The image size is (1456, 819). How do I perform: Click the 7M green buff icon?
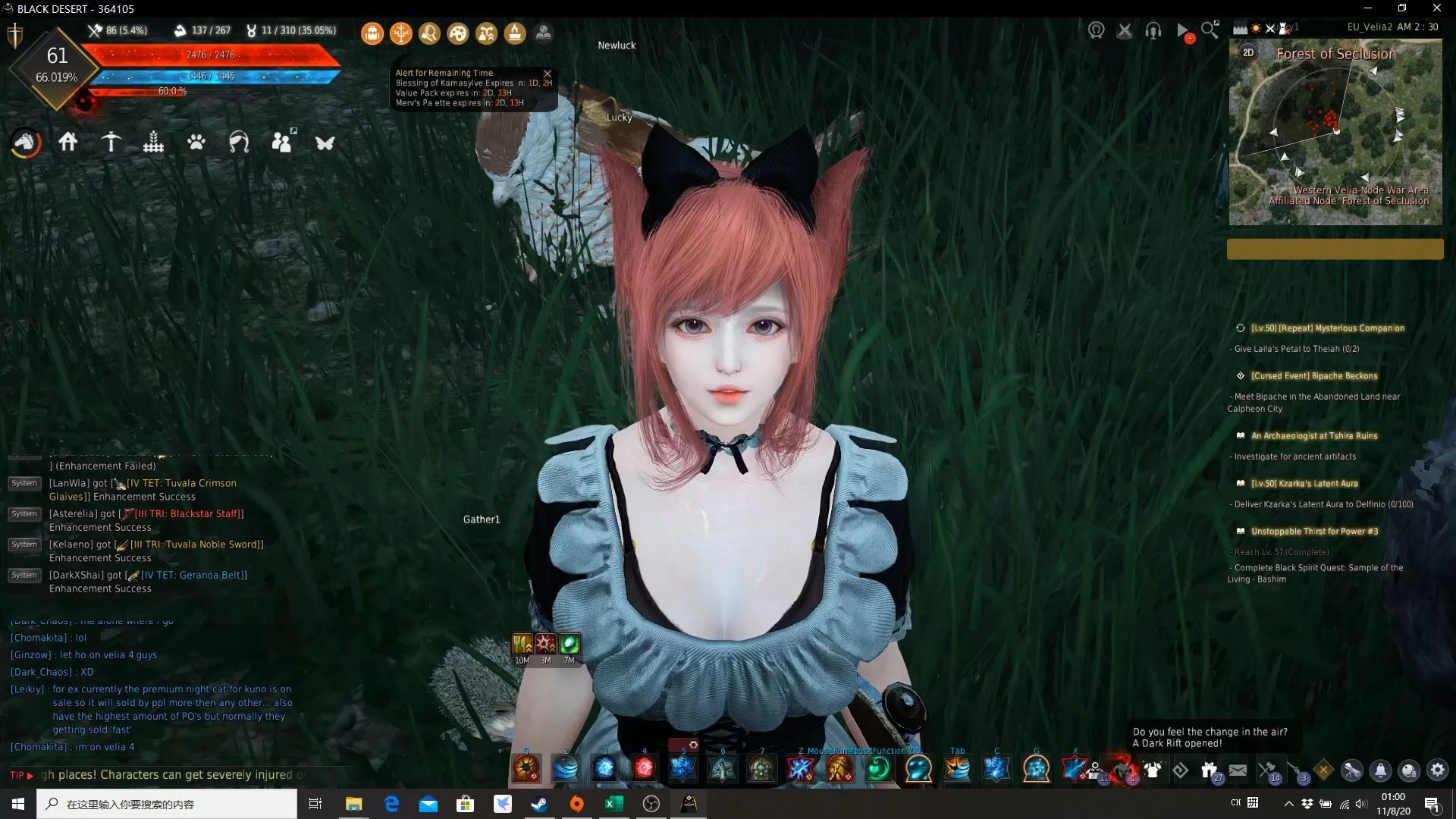570,645
